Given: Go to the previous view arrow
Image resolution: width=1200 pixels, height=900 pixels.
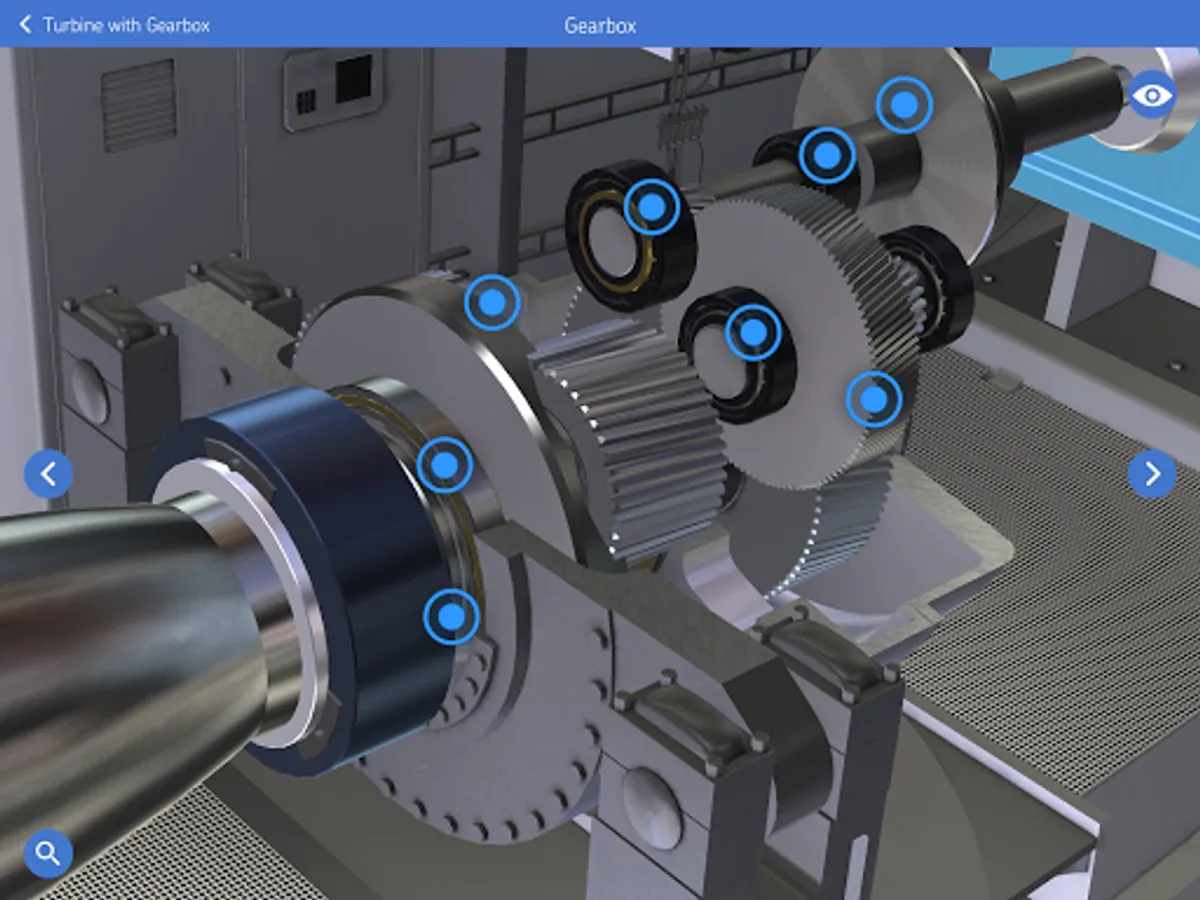Looking at the screenshot, I should (48, 473).
